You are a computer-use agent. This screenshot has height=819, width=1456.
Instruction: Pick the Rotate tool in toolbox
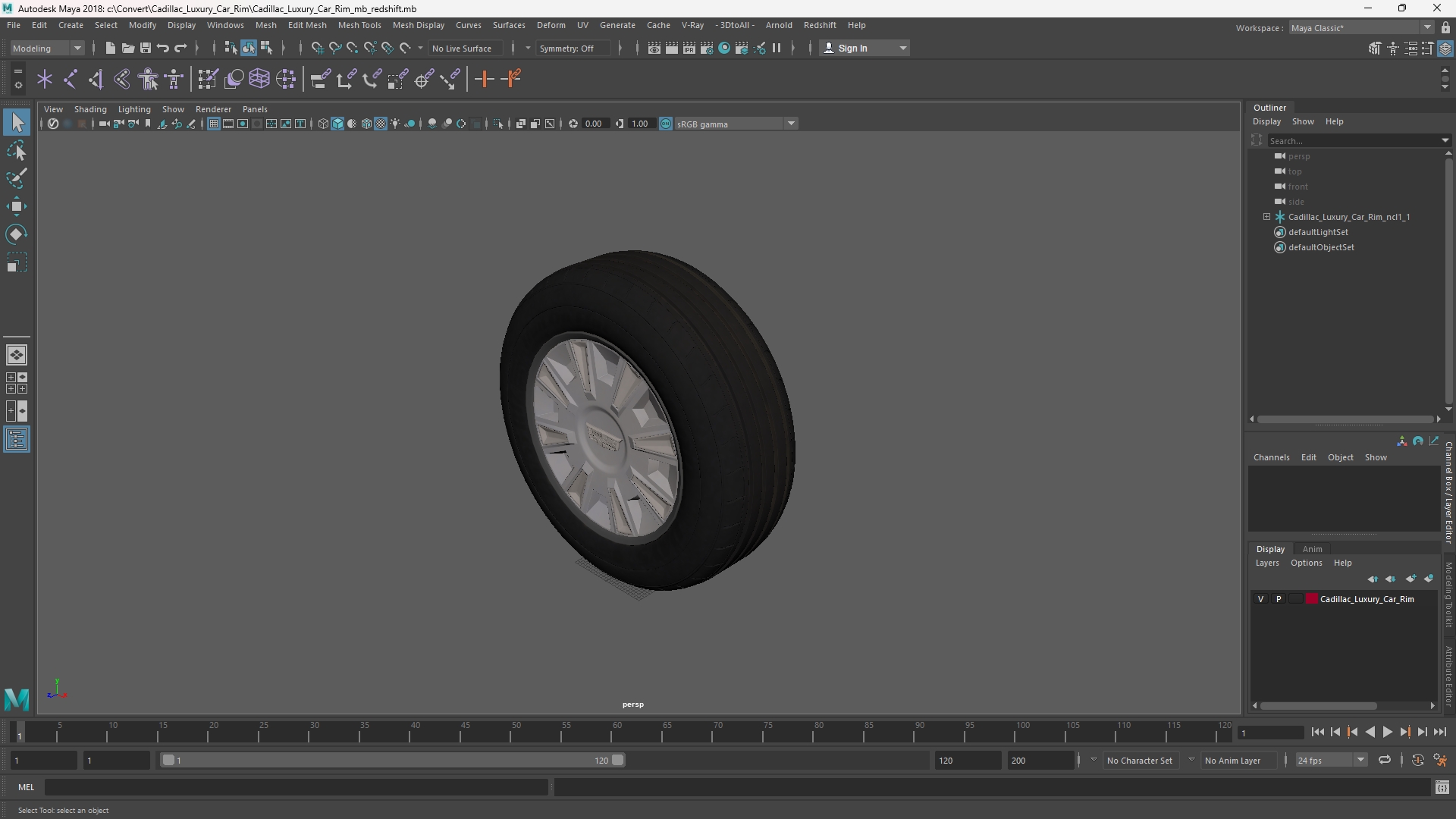17,234
